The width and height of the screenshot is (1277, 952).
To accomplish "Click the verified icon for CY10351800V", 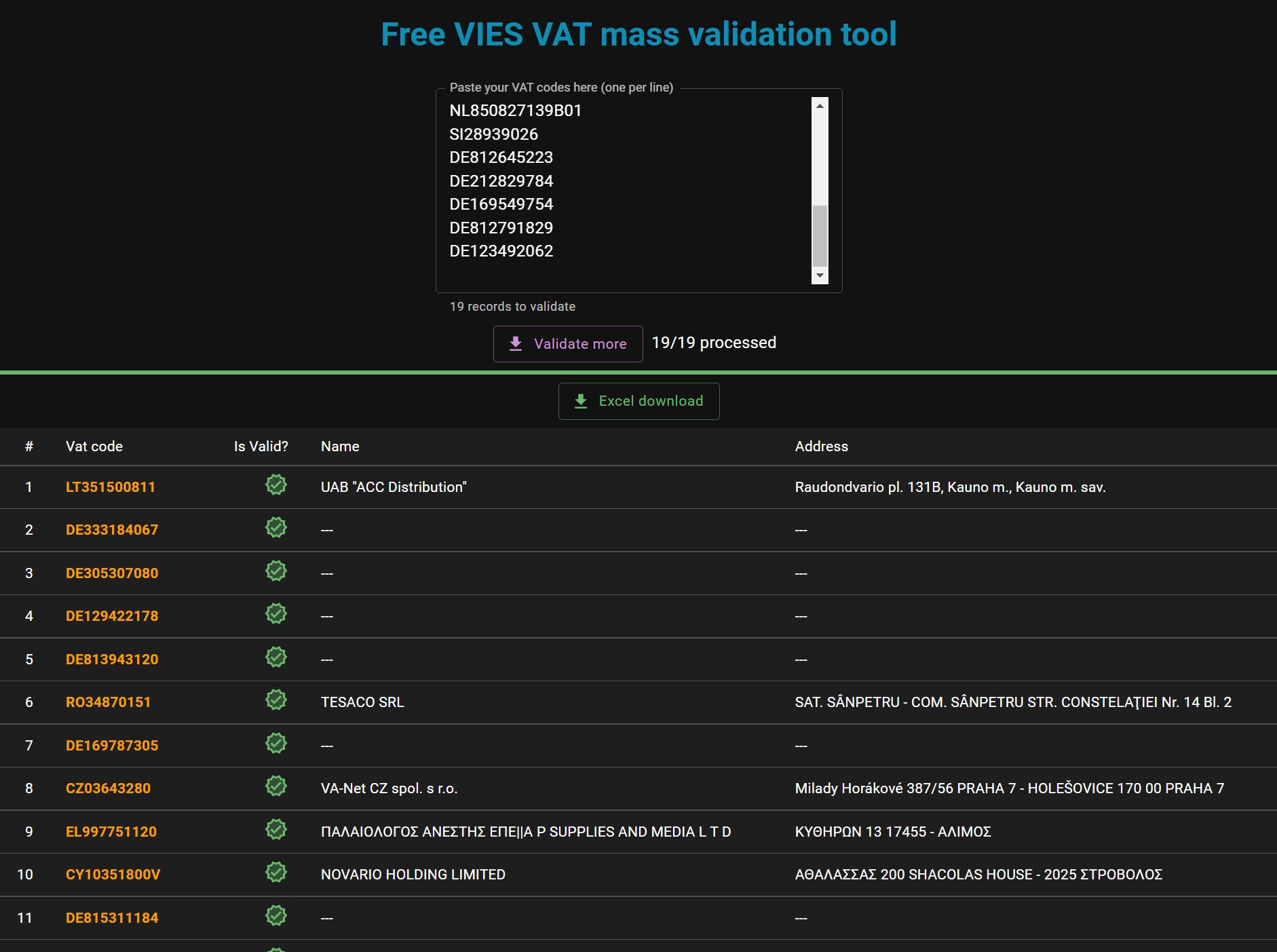I will tap(275, 873).
